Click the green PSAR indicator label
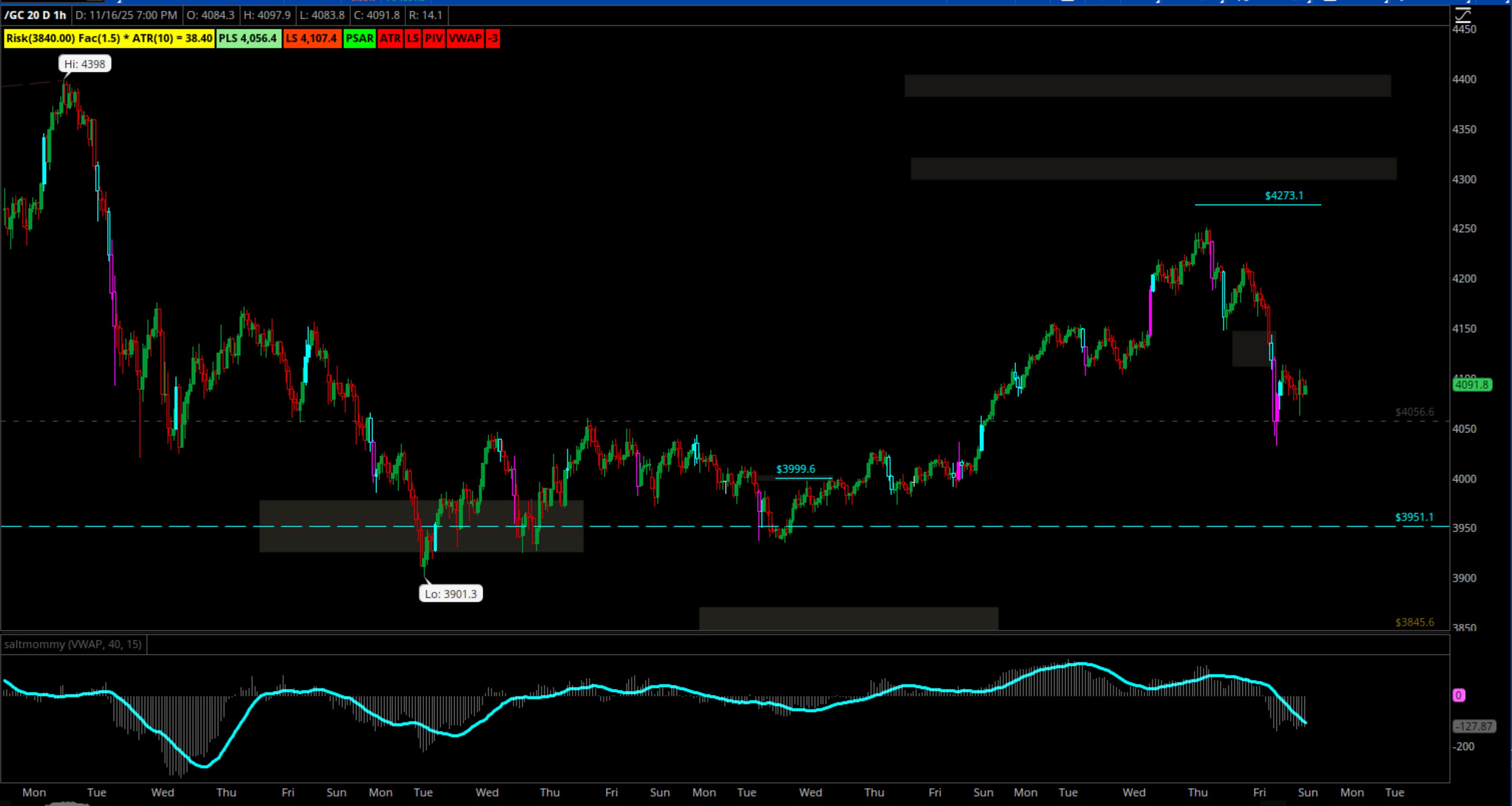 (359, 39)
